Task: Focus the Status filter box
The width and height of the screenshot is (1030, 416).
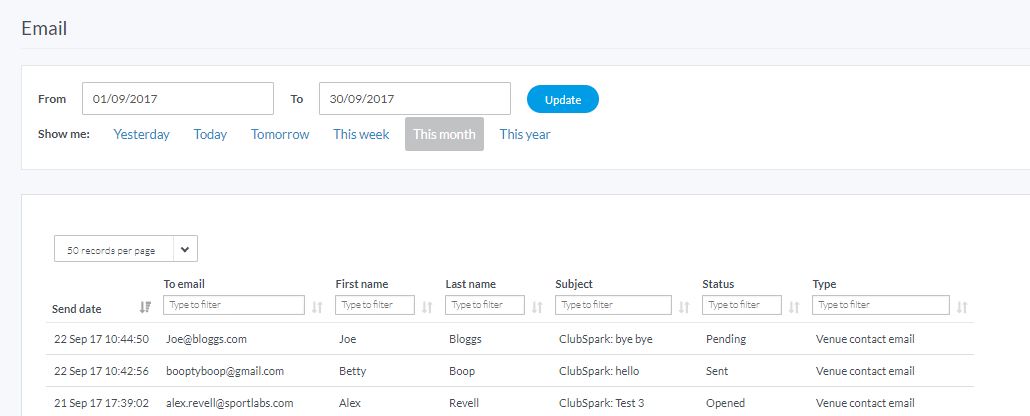Action: [741, 305]
